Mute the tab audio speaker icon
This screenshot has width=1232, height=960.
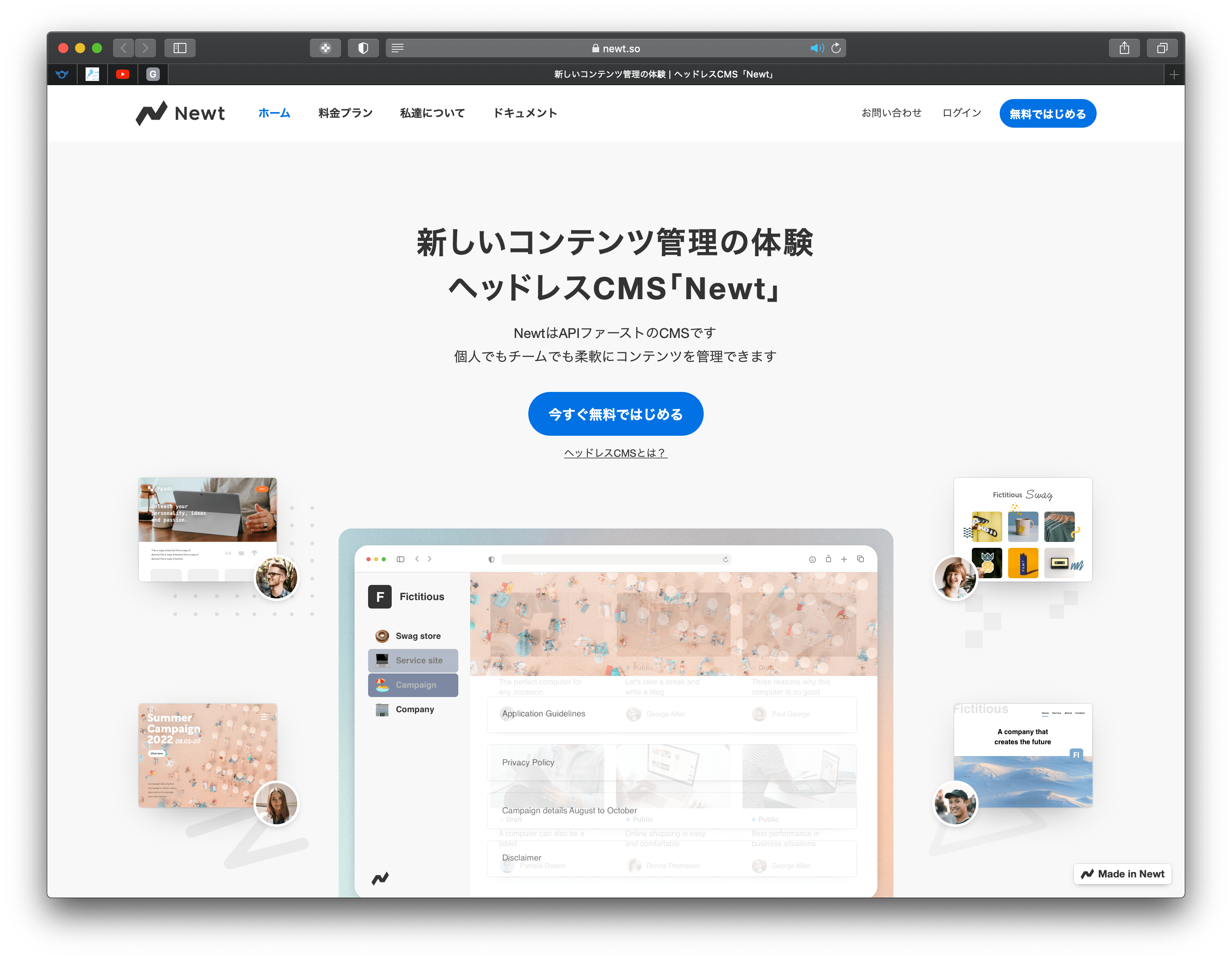(x=816, y=48)
